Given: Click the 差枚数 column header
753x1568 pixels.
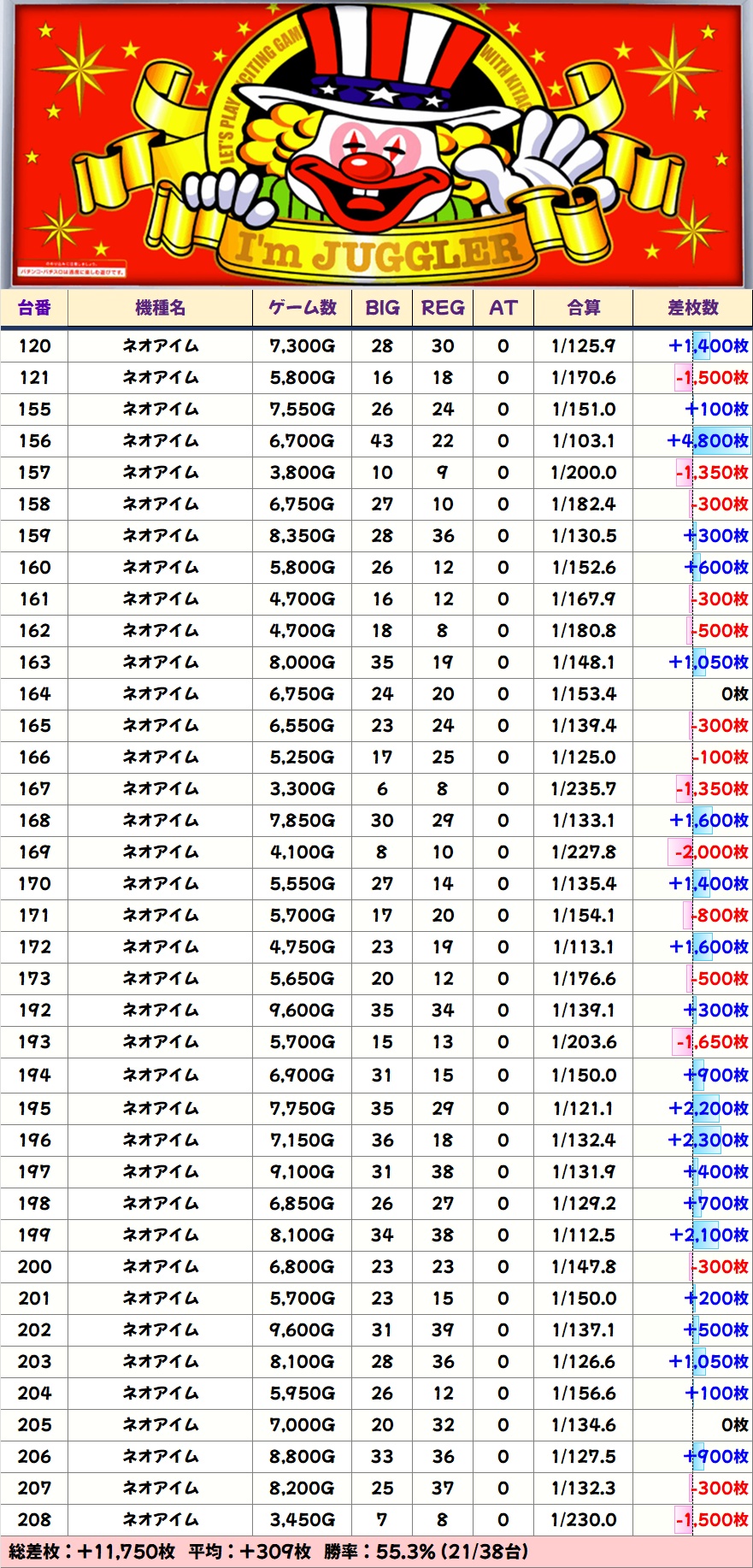Looking at the screenshot, I should point(692,308).
